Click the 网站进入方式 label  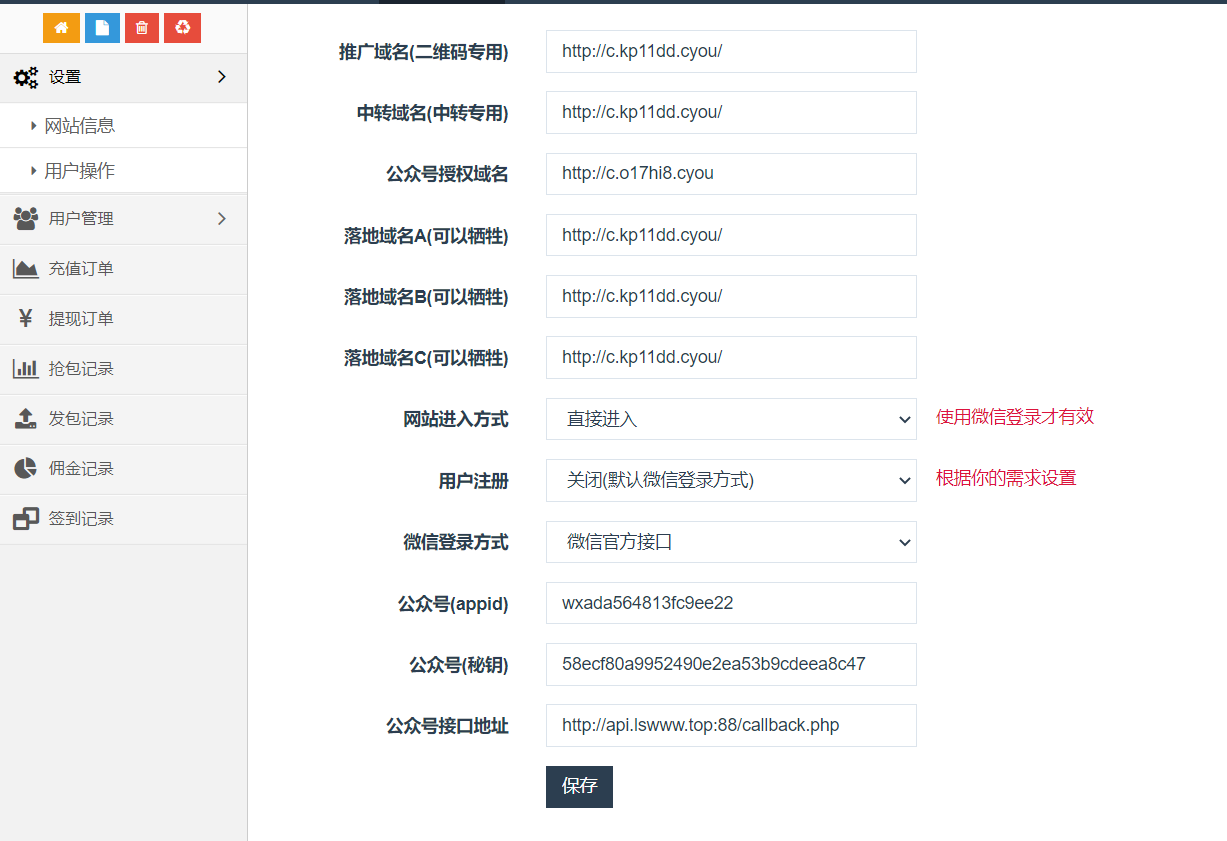pos(456,420)
